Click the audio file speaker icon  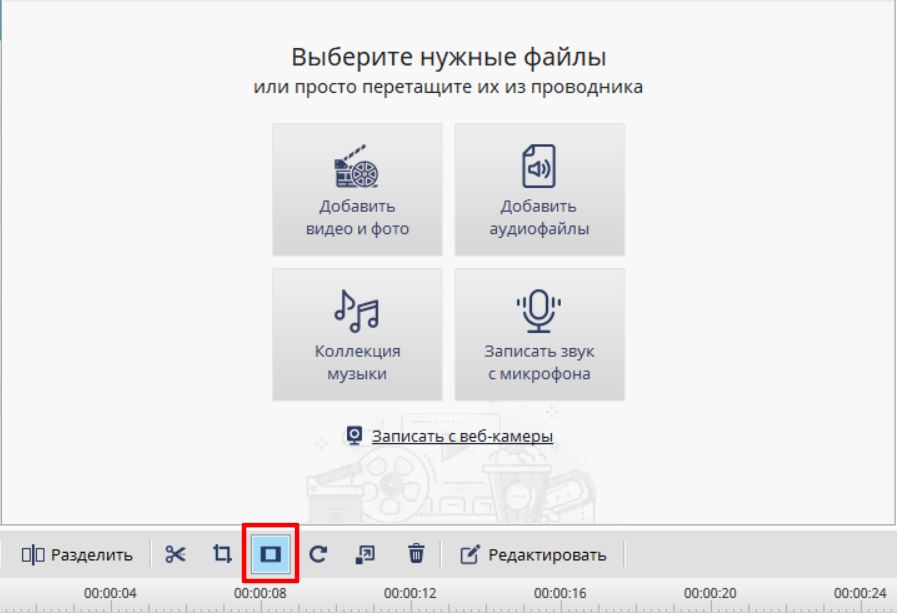pyautogui.click(x=539, y=166)
